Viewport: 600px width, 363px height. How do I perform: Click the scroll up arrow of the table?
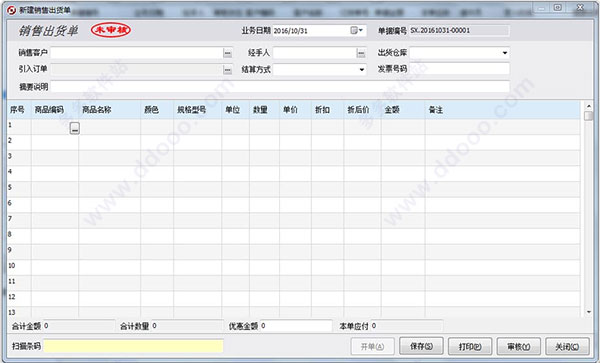coord(589,106)
